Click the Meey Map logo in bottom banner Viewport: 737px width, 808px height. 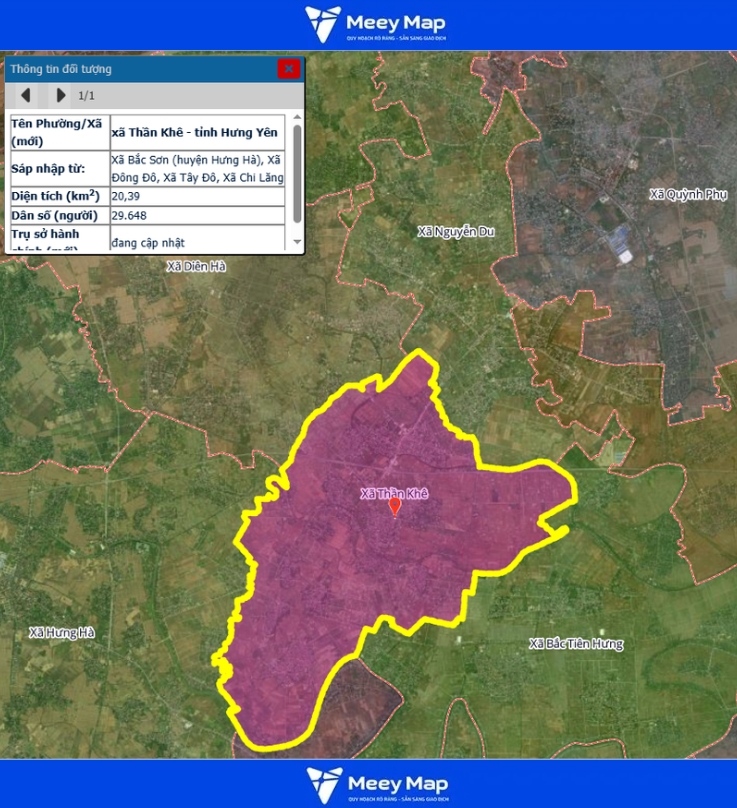coord(376,784)
